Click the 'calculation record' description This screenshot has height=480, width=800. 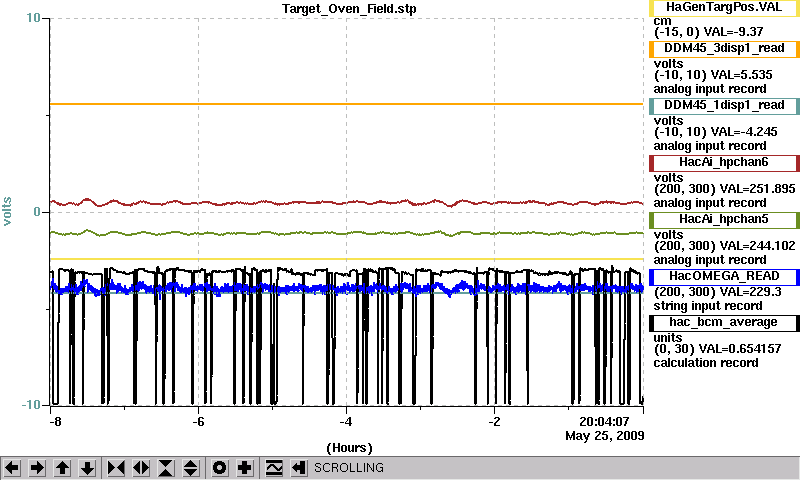[706, 363]
